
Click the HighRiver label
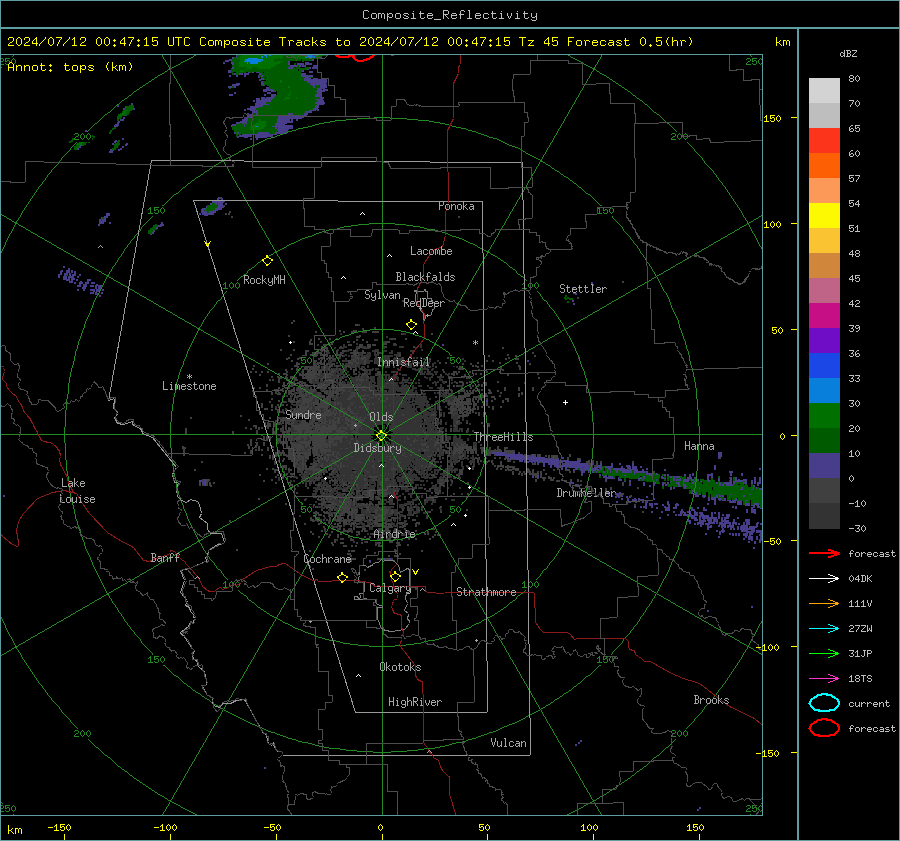(x=415, y=702)
